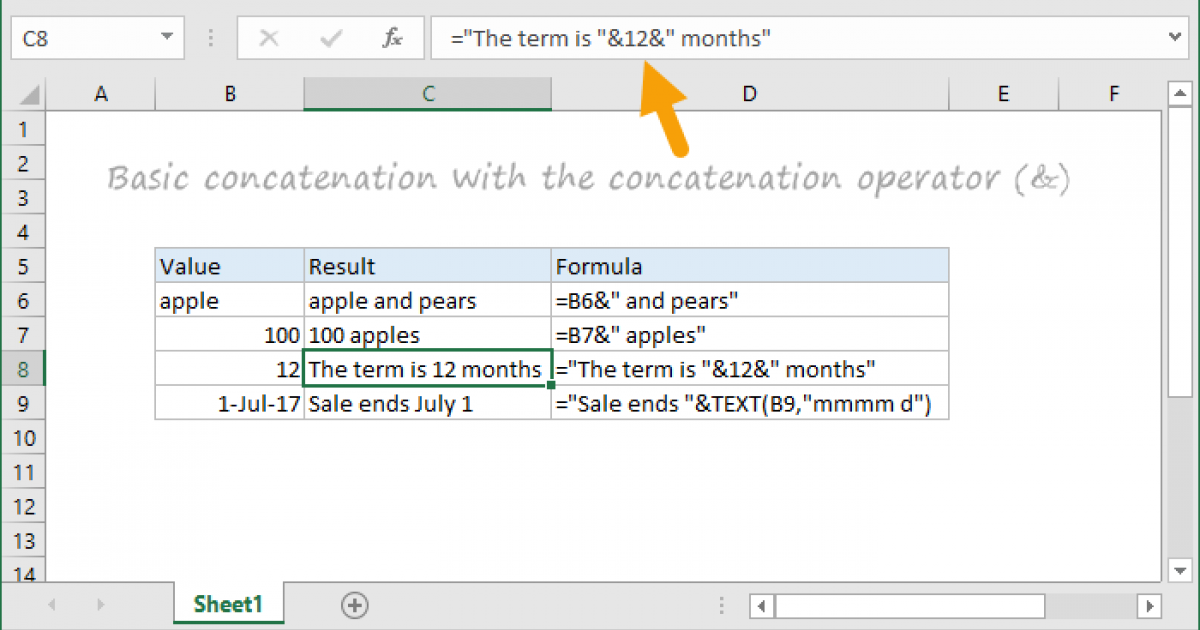Expand the formula bar with chevron
The width and height of the screenshot is (1200, 630).
click(x=1176, y=38)
